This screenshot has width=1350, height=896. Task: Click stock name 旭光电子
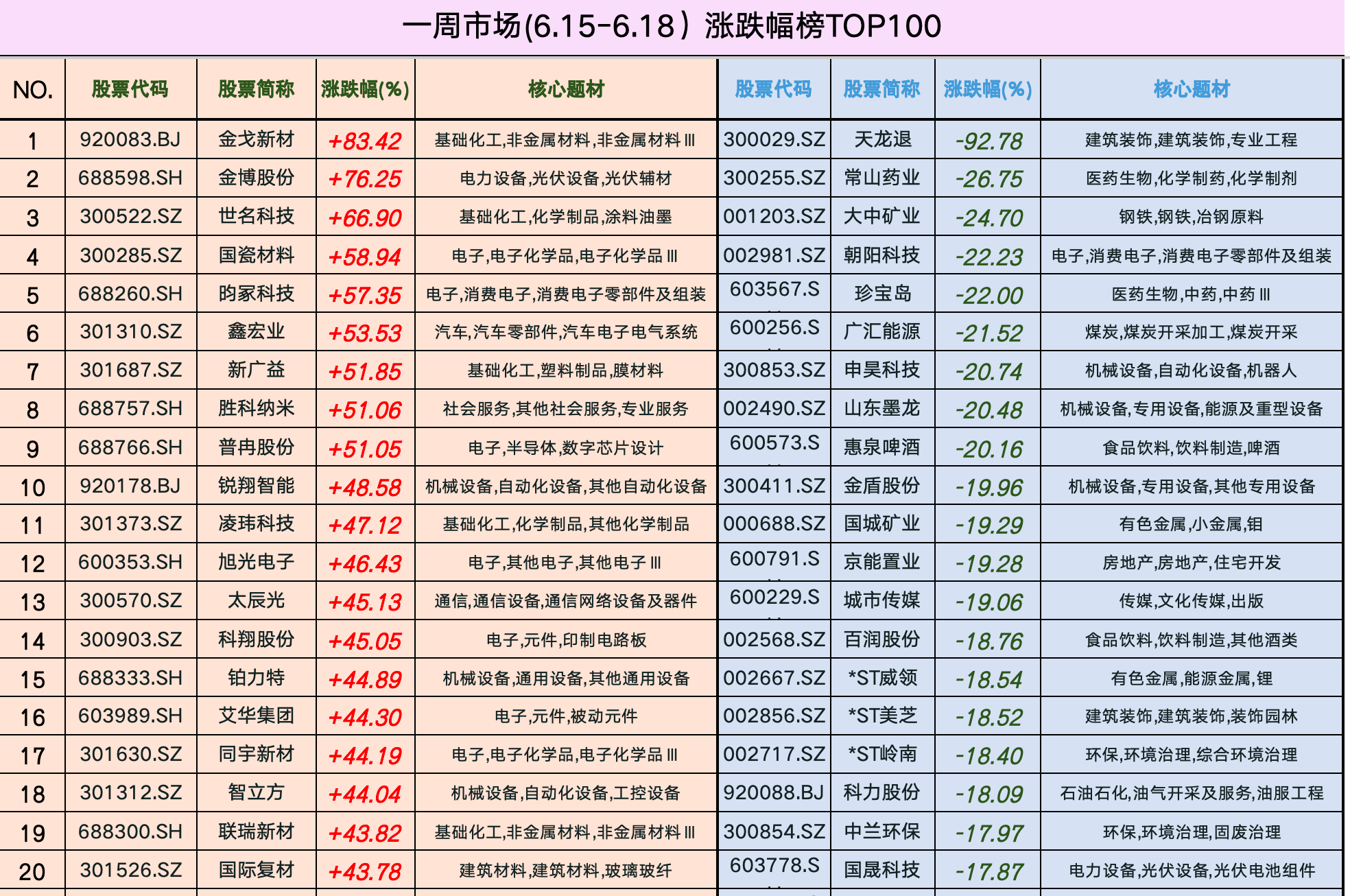point(256,562)
